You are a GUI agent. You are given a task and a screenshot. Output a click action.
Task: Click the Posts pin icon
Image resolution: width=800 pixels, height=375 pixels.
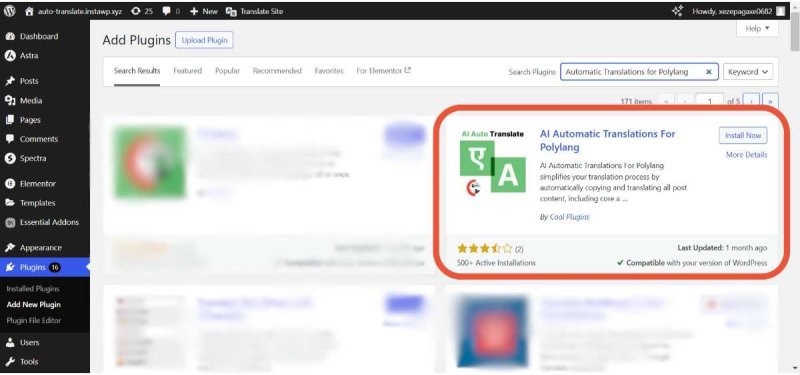click(10, 81)
